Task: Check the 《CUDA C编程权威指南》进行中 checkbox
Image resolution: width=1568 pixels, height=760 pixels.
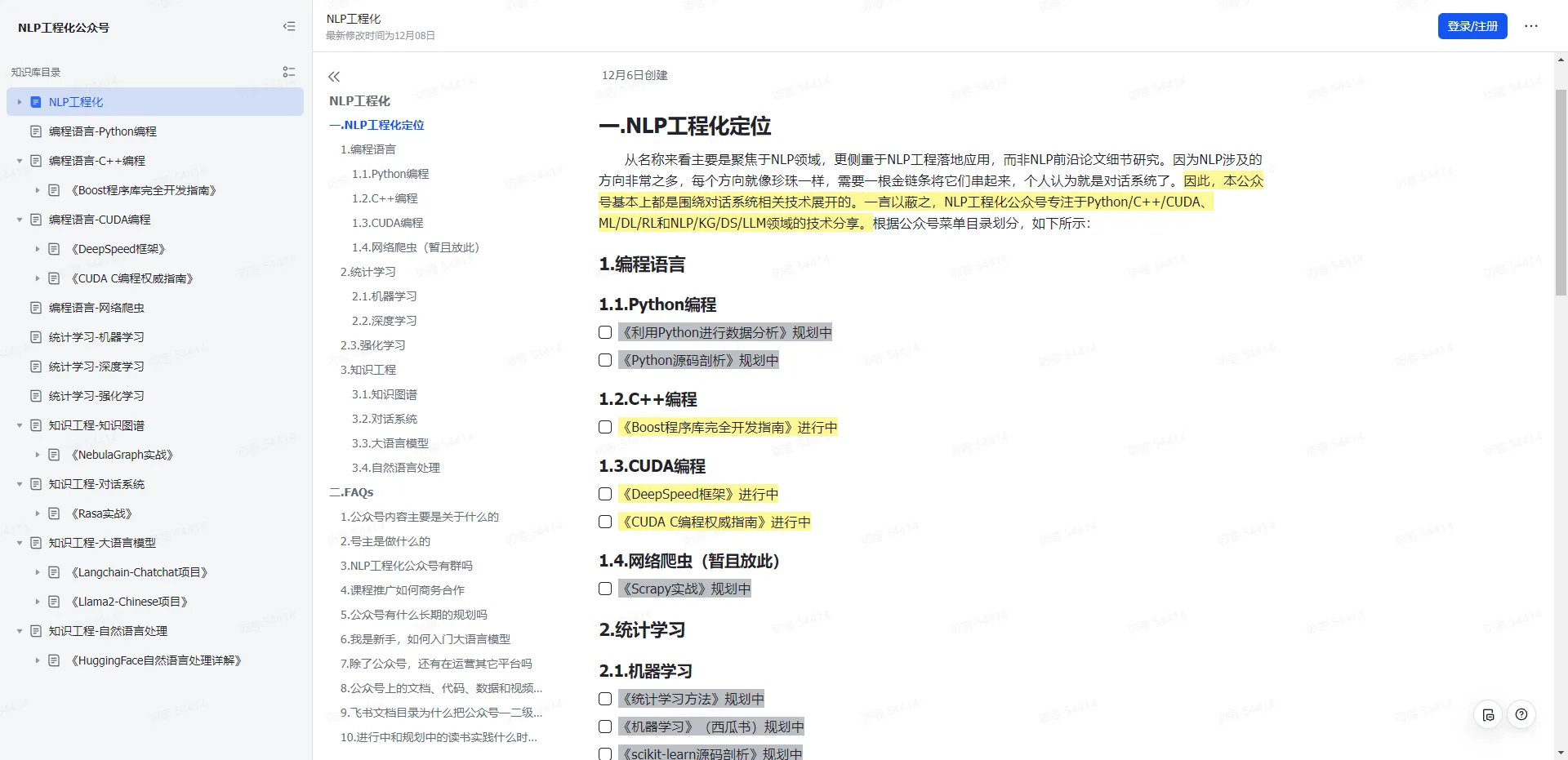Action: [605, 522]
